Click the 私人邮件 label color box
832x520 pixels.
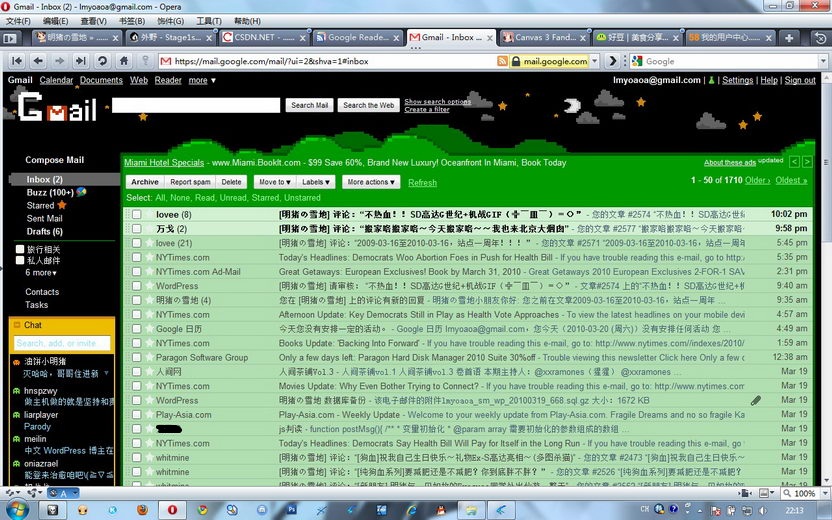coord(20,260)
